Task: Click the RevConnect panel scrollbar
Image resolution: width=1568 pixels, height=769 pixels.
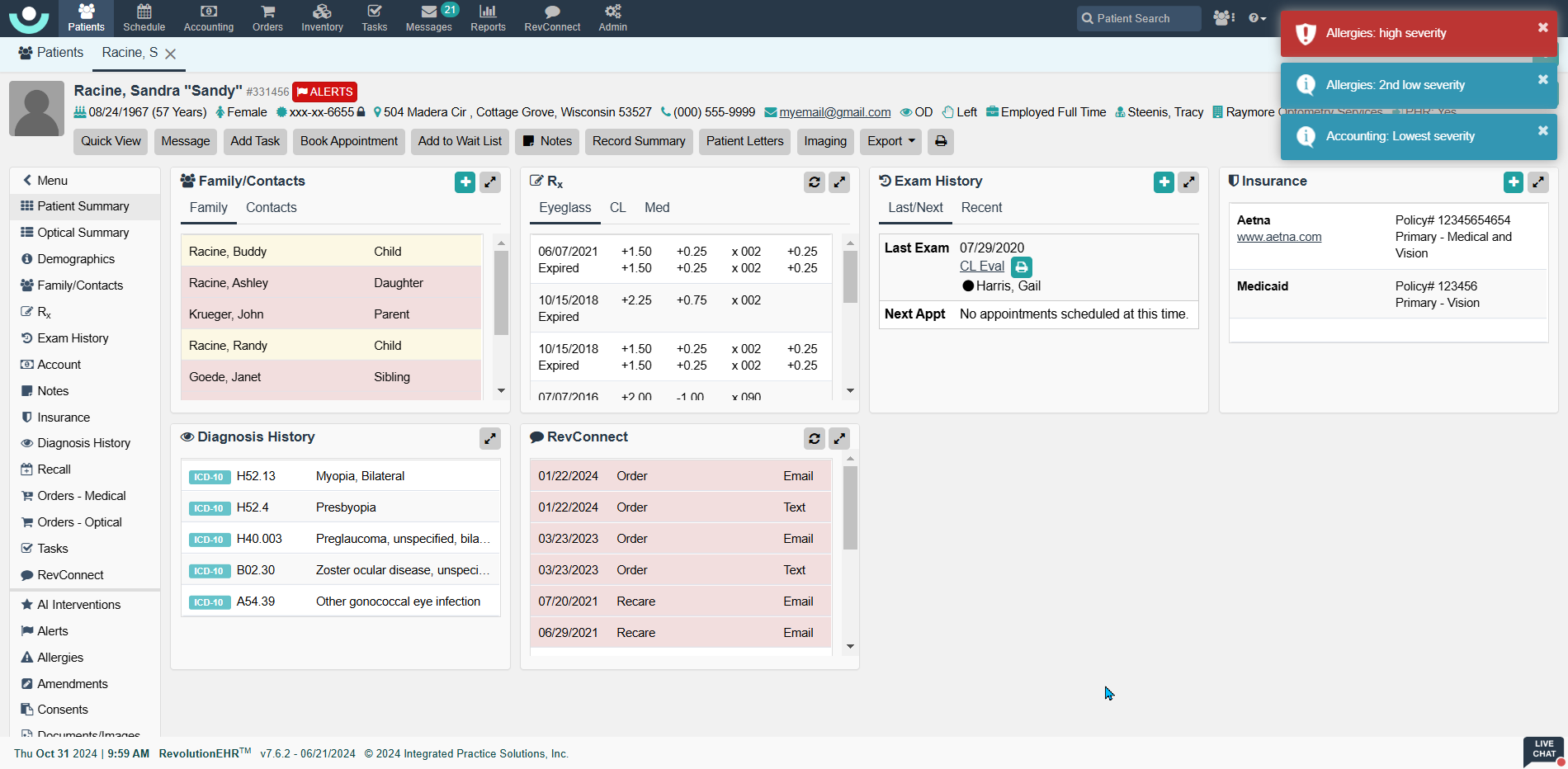Action: (x=850, y=507)
